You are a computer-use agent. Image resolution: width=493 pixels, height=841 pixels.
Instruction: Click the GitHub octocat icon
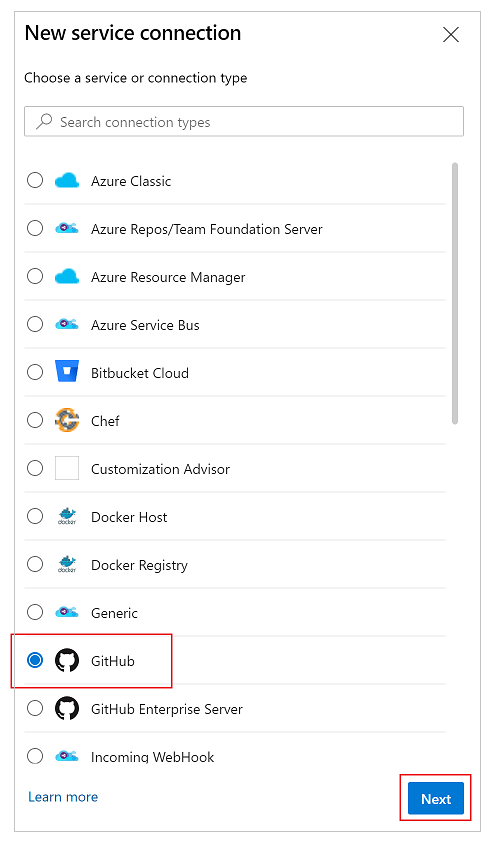[67, 660]
